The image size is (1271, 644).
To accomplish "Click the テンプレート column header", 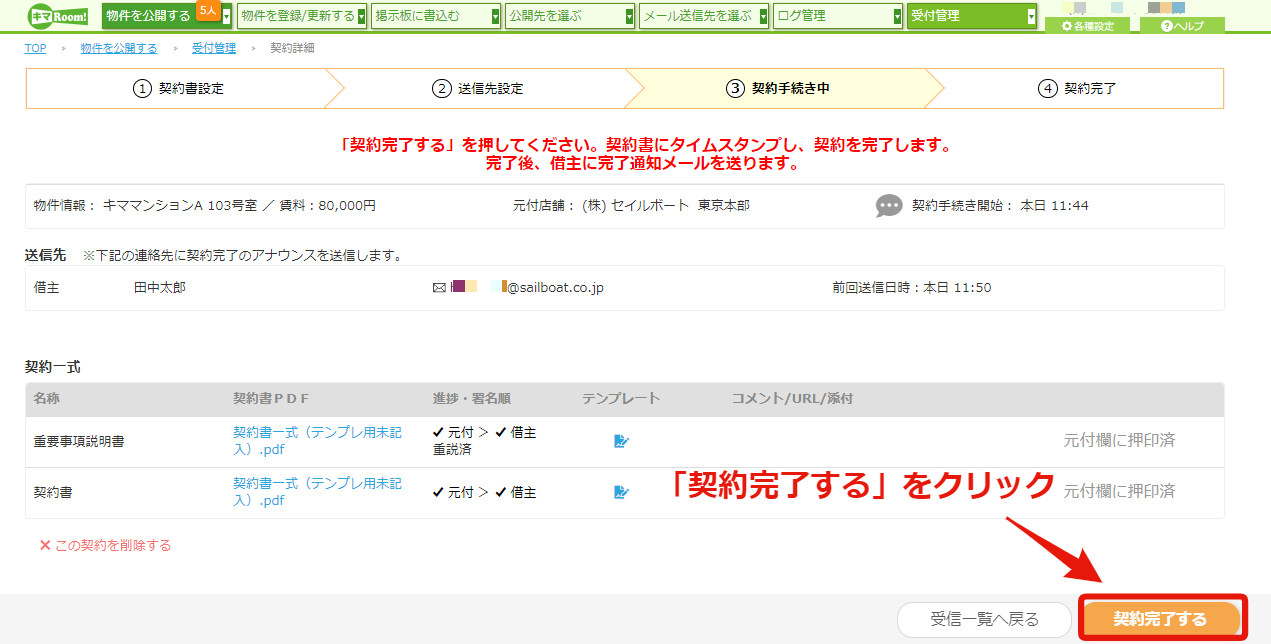I will [x=621, y=399].
